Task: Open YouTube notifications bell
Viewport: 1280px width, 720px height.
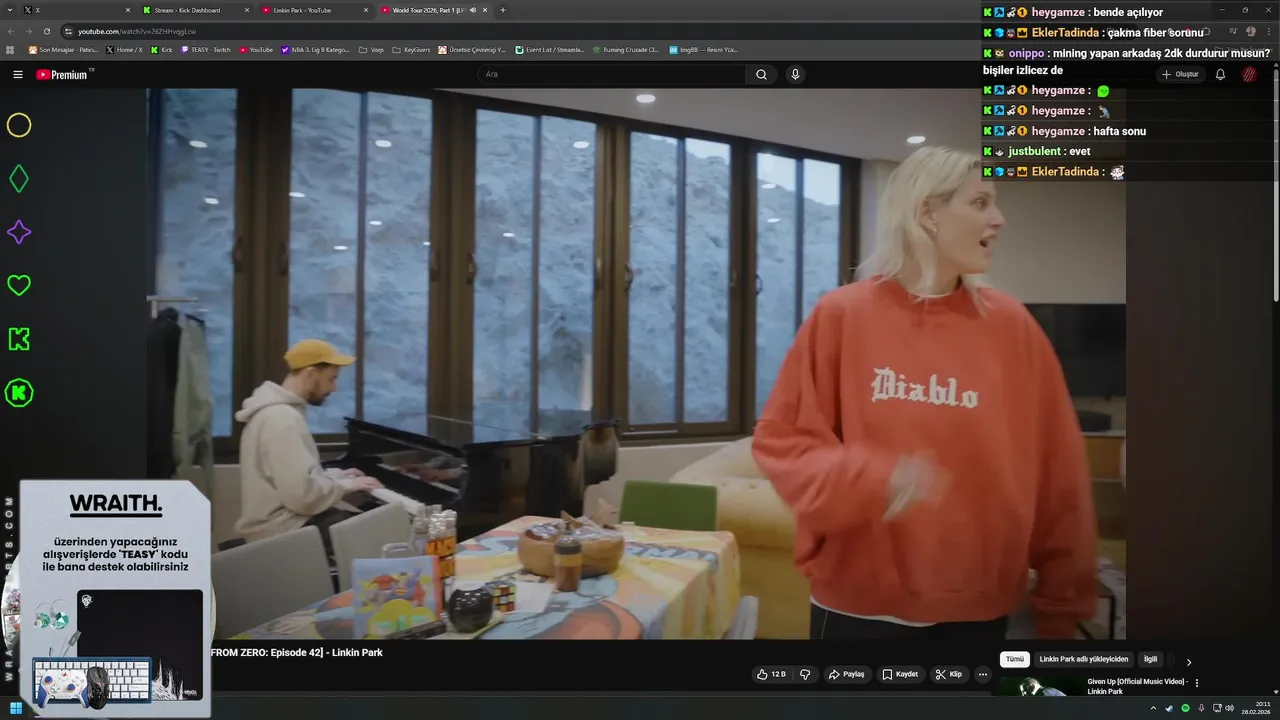Action: pyautogui.click(x=1220, y=74)
